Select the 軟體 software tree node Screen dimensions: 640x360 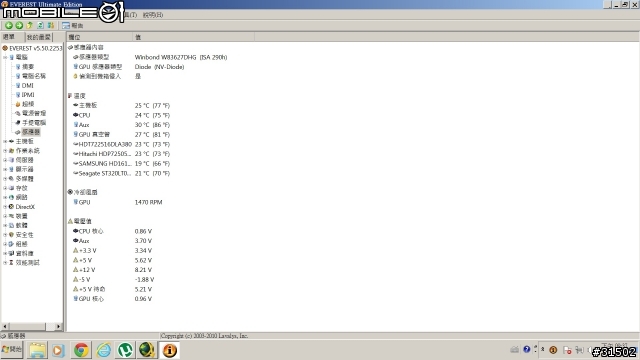(x=18, y=225)
